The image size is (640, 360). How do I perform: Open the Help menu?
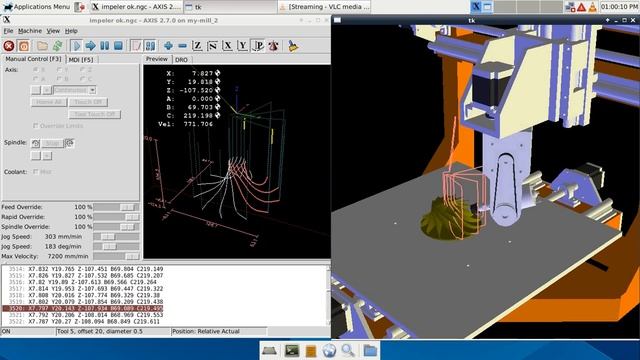71,31
